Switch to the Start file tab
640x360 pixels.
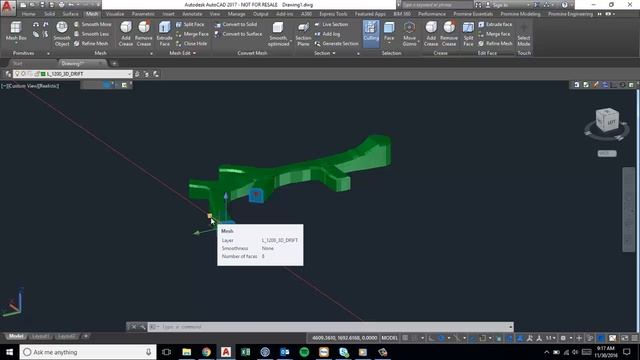(18, 63)
